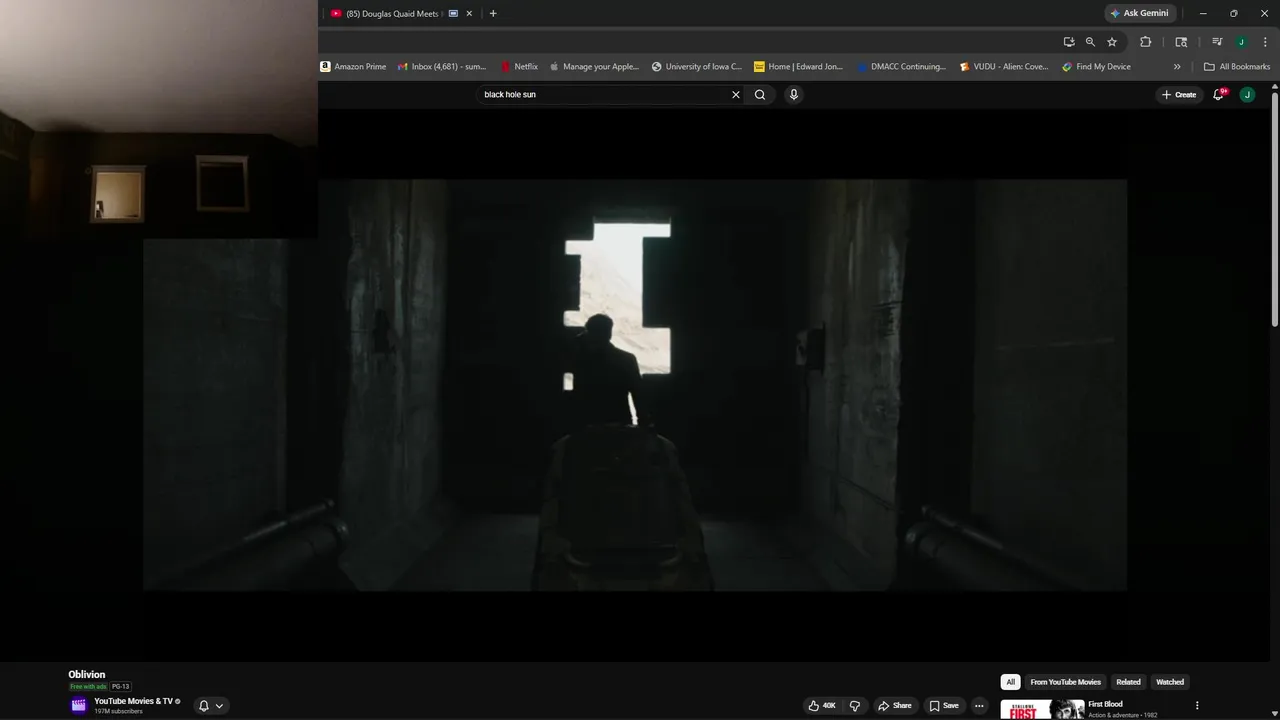
Task: Share the Oblivion video
Action: 895,706
